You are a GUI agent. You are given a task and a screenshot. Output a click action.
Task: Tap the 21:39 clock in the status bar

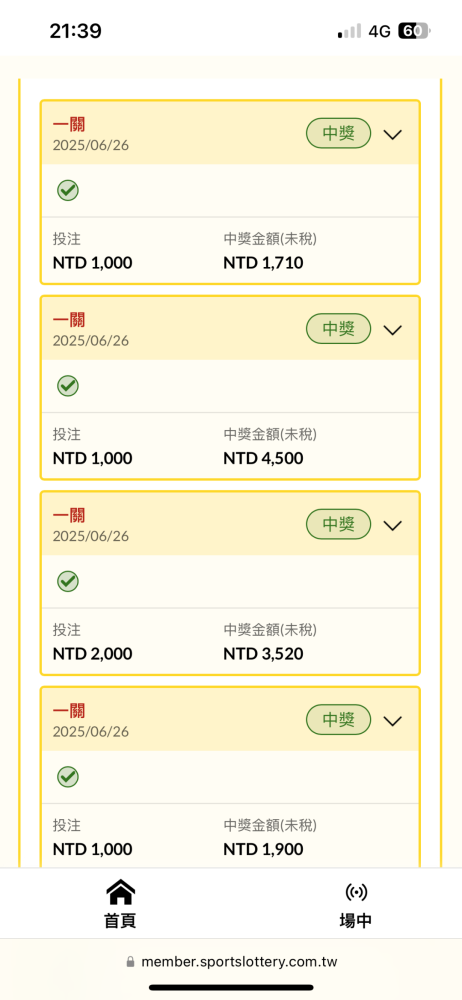[x=75, y=31]
